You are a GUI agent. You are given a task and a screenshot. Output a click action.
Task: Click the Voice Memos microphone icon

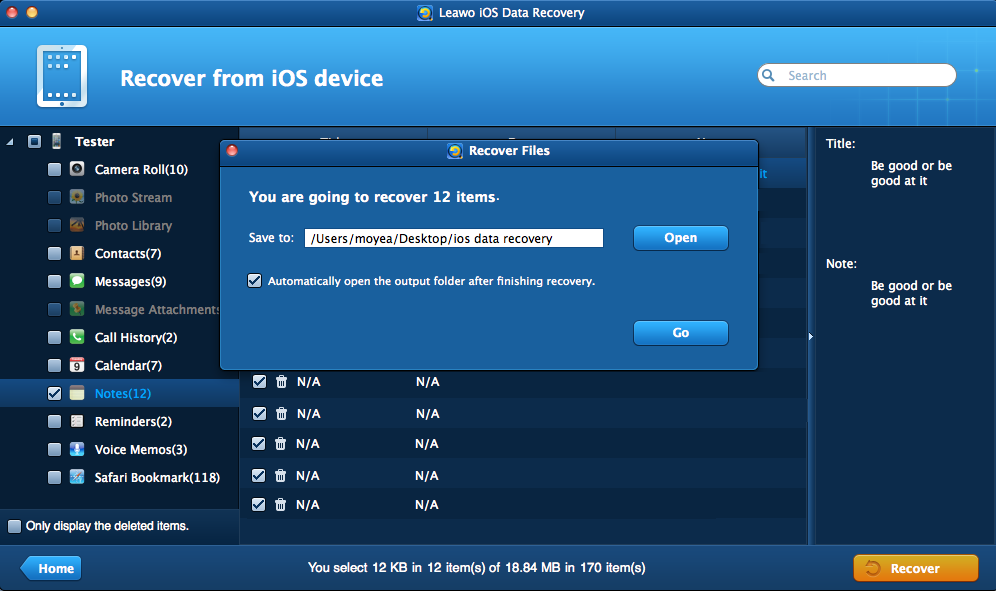[77, 449]
